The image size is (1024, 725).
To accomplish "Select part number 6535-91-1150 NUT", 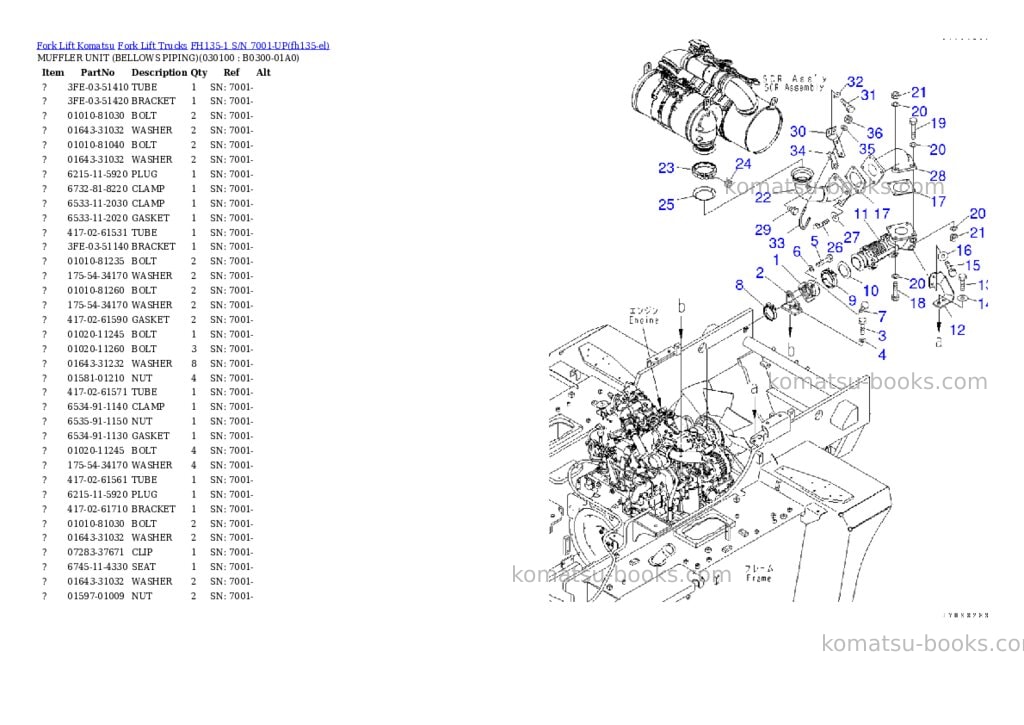I will [x=110, y=421].
